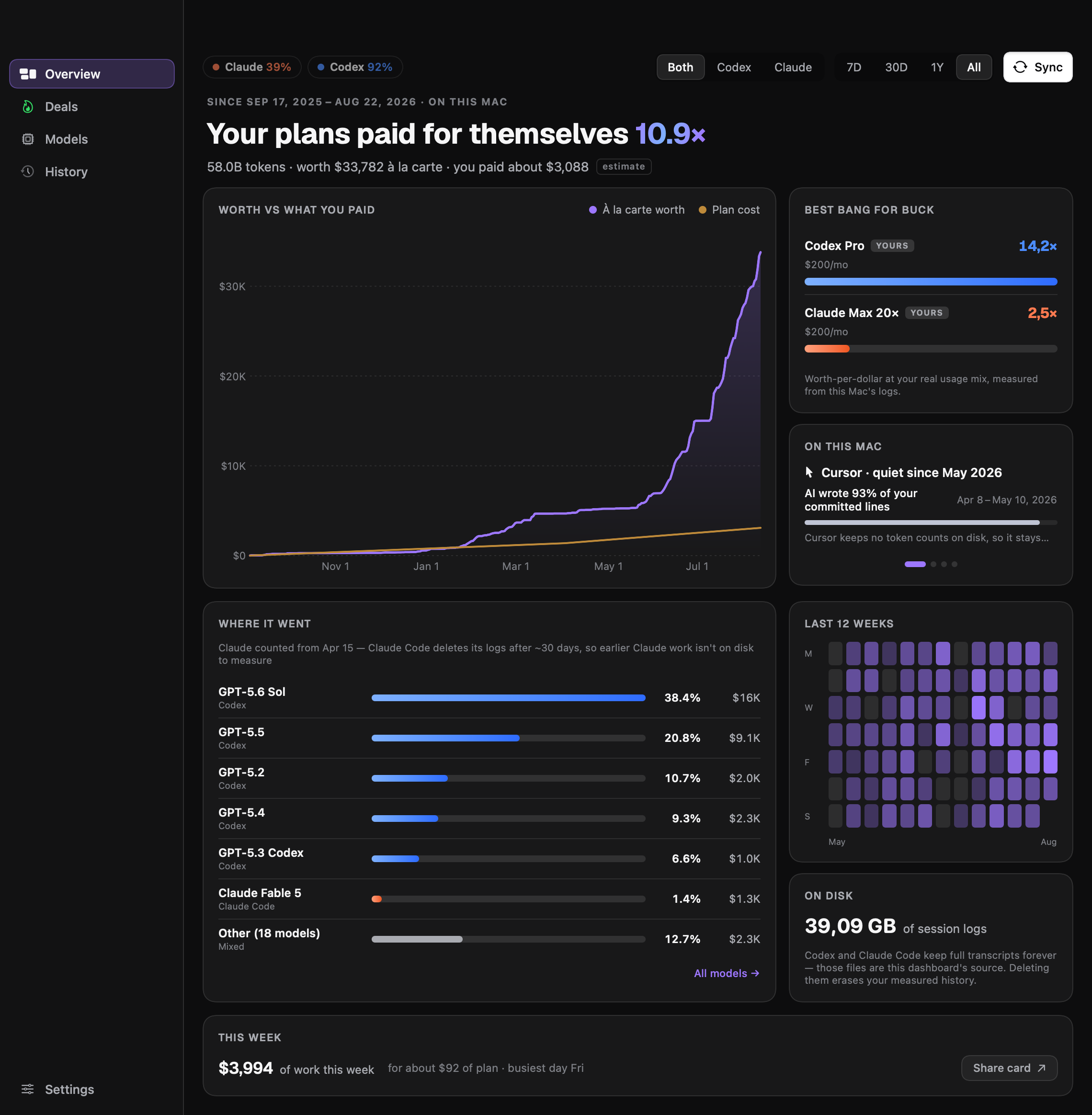Click the 38.4% share value
Image resolution: width=1092 pixels, height=1115 pixels.
tap(682, 697)
